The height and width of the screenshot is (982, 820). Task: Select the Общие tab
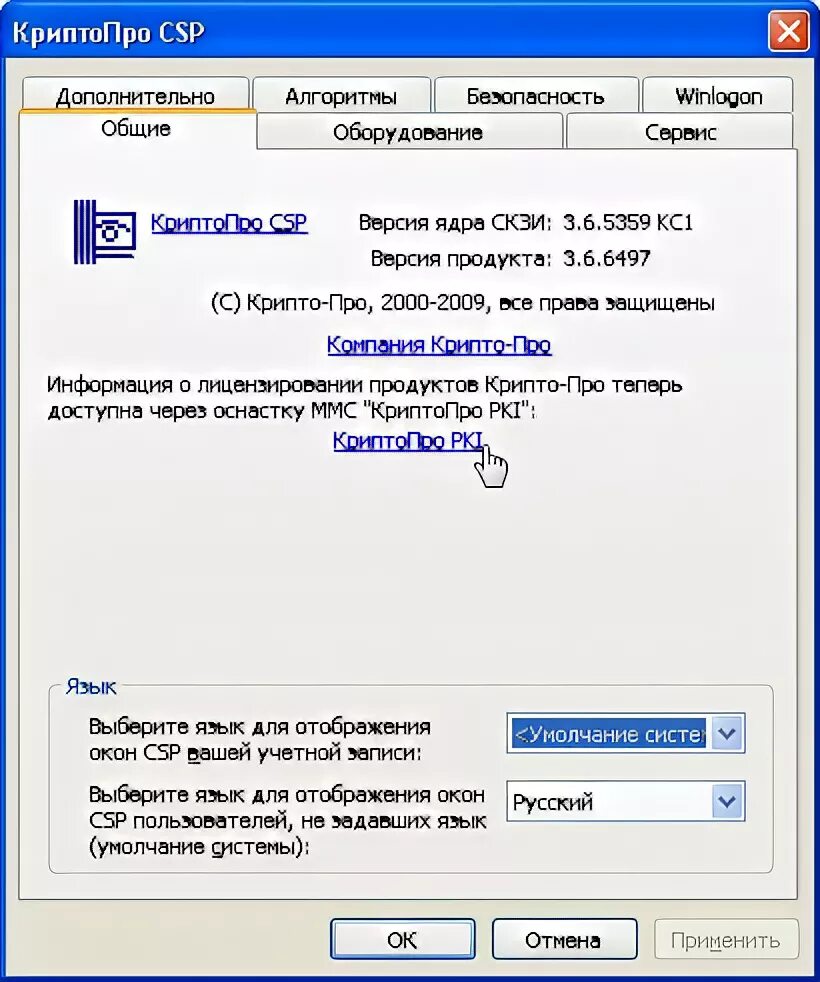pos(137,129)
